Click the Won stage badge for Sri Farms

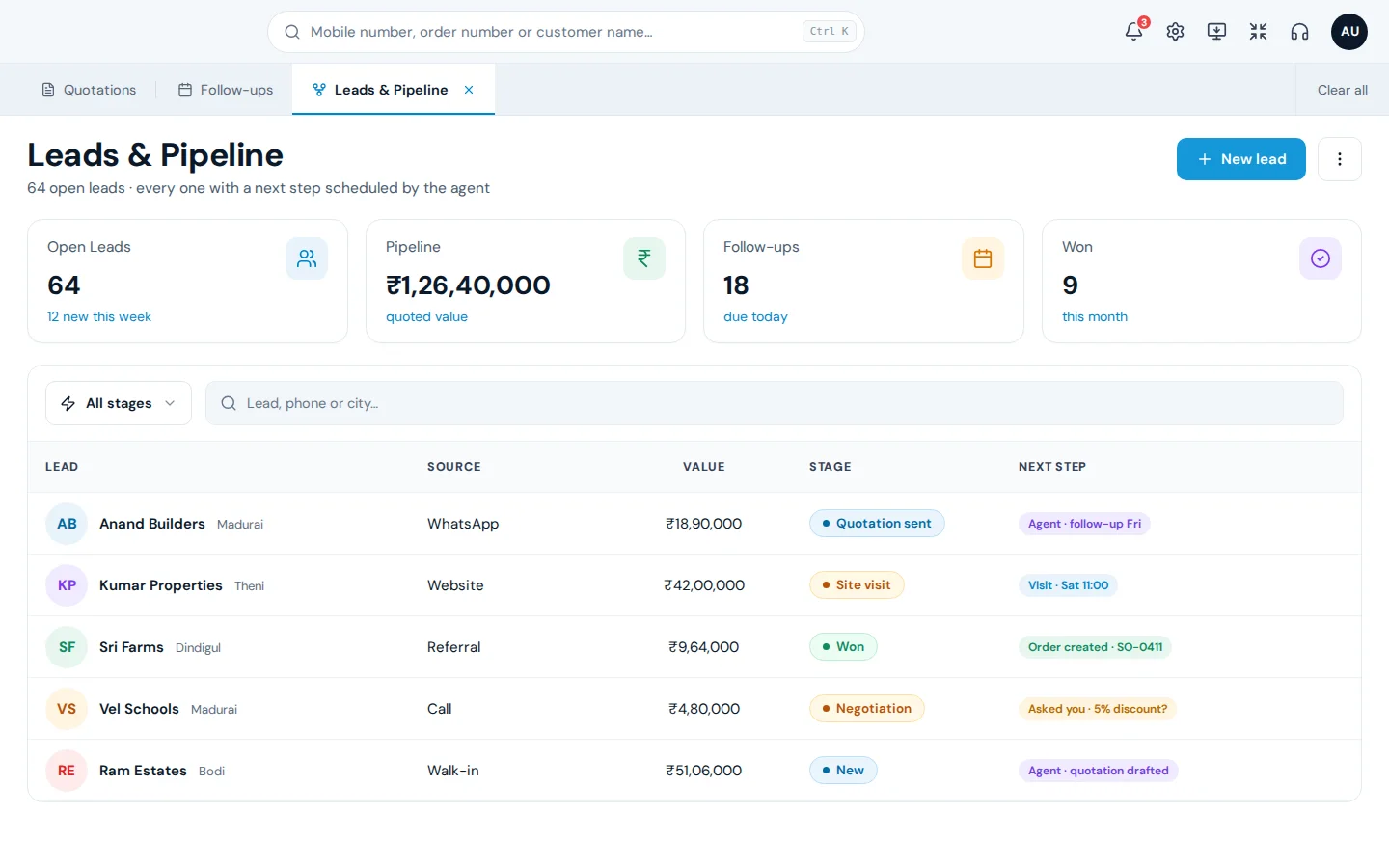(843, 647)
